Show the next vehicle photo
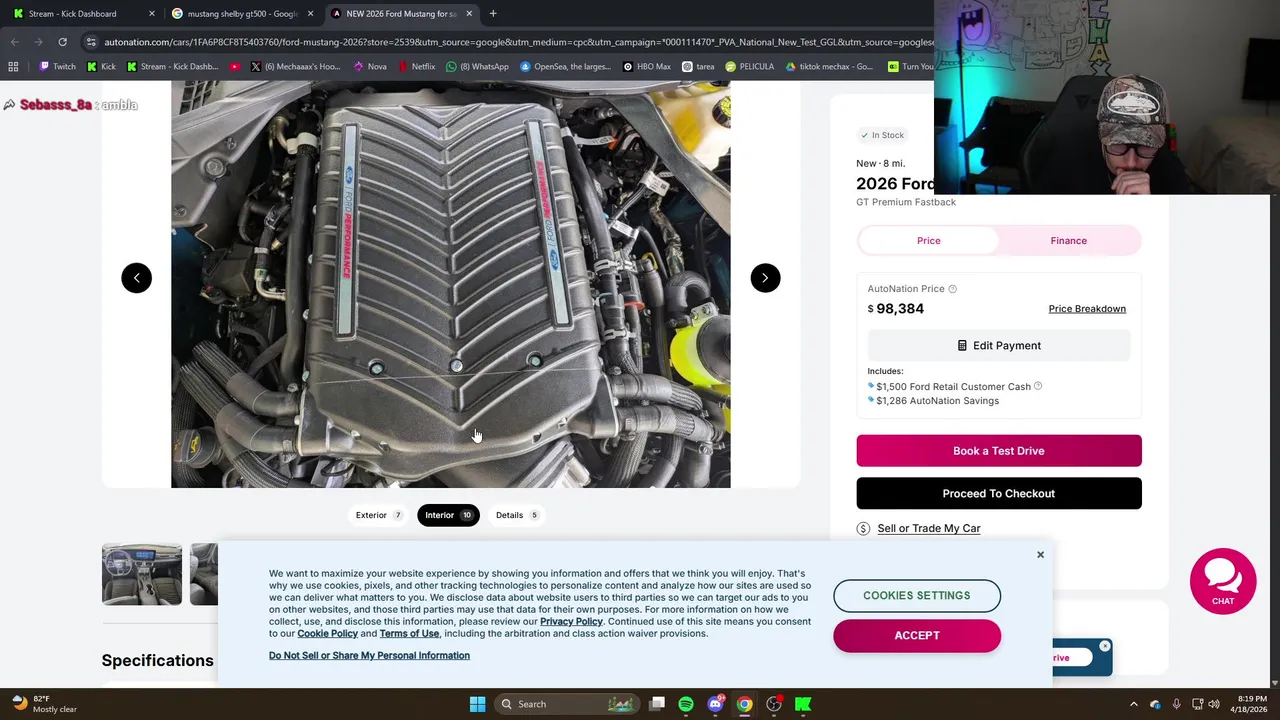 pos(765,278)
